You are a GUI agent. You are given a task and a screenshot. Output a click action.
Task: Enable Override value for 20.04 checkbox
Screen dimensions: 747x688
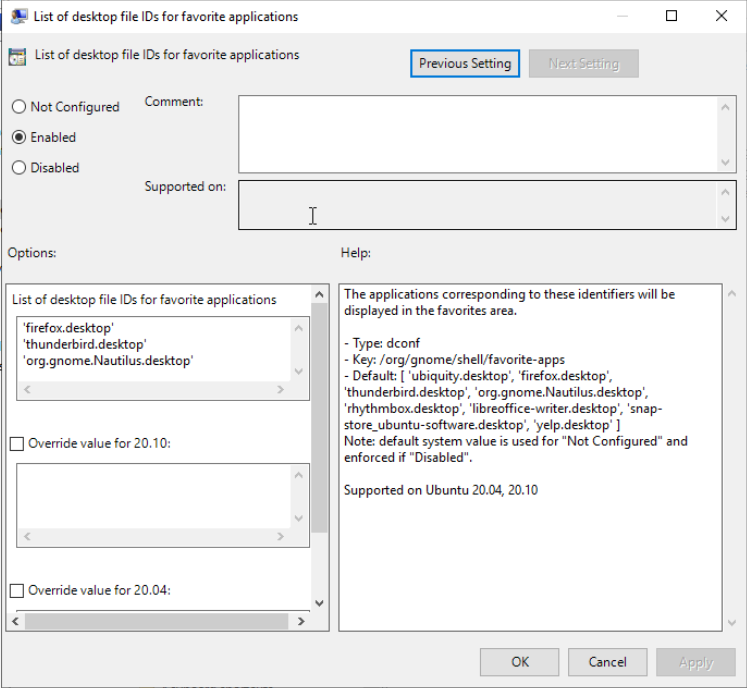(17, 590)
